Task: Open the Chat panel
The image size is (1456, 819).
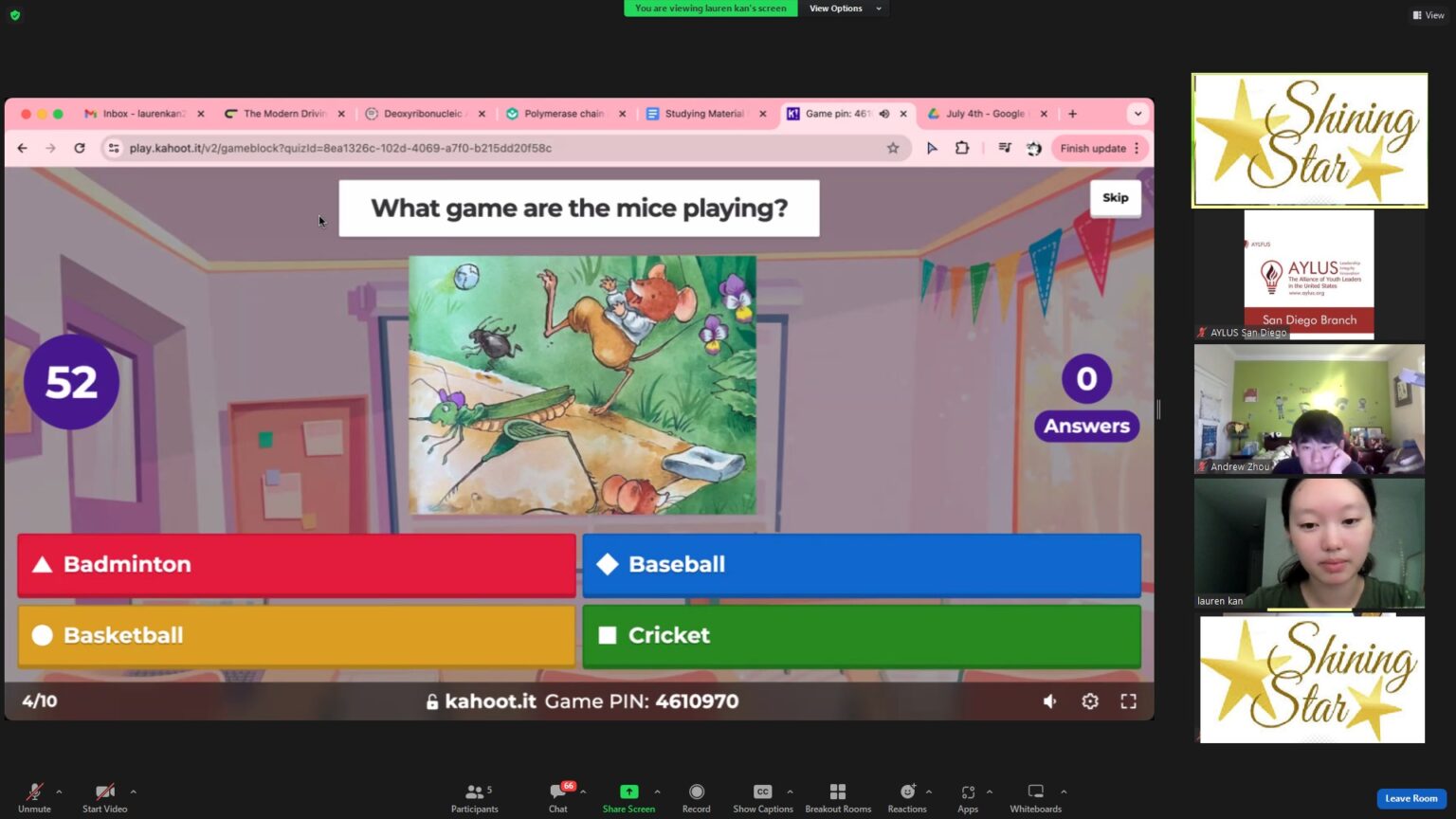Action: tap(558, 798)
